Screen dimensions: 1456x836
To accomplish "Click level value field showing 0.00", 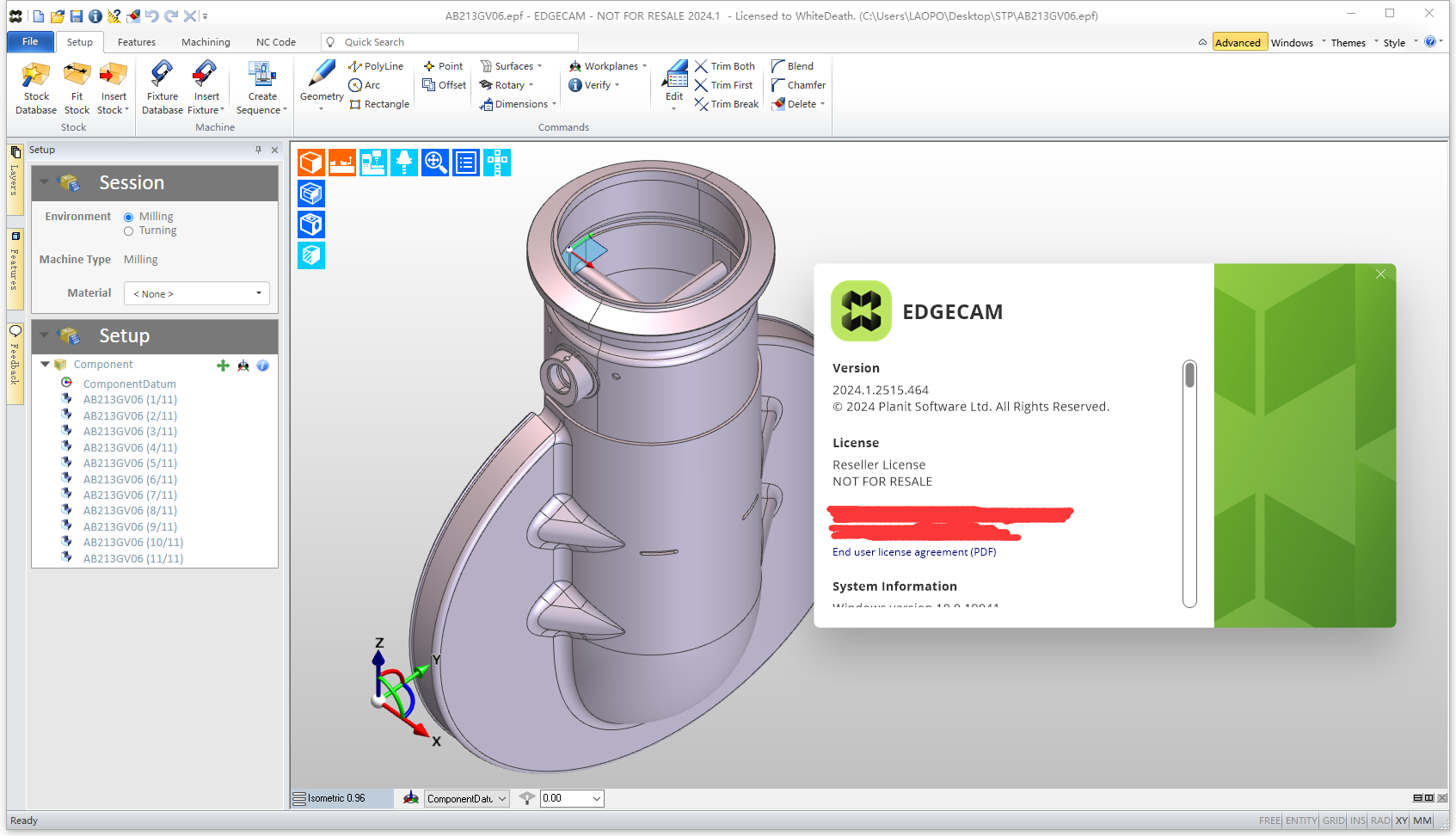I will coord(572,799).
